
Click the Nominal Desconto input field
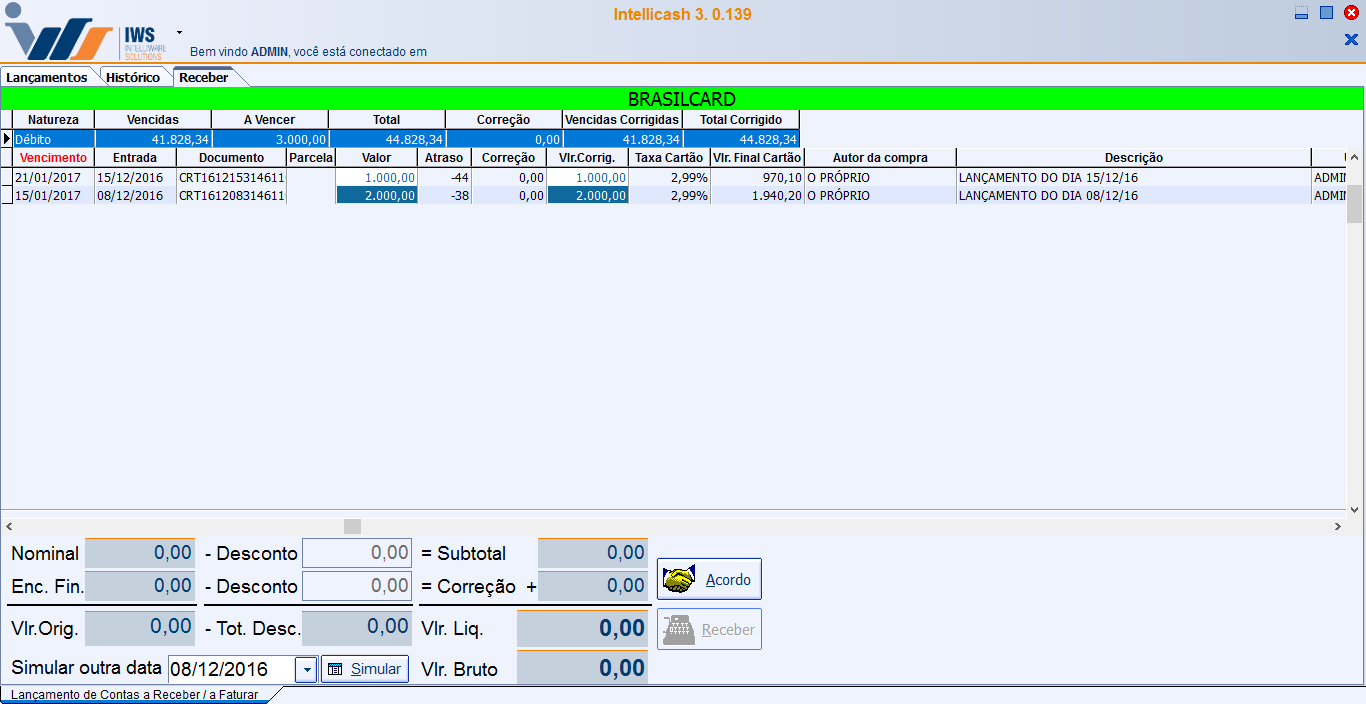coord(357,553)
